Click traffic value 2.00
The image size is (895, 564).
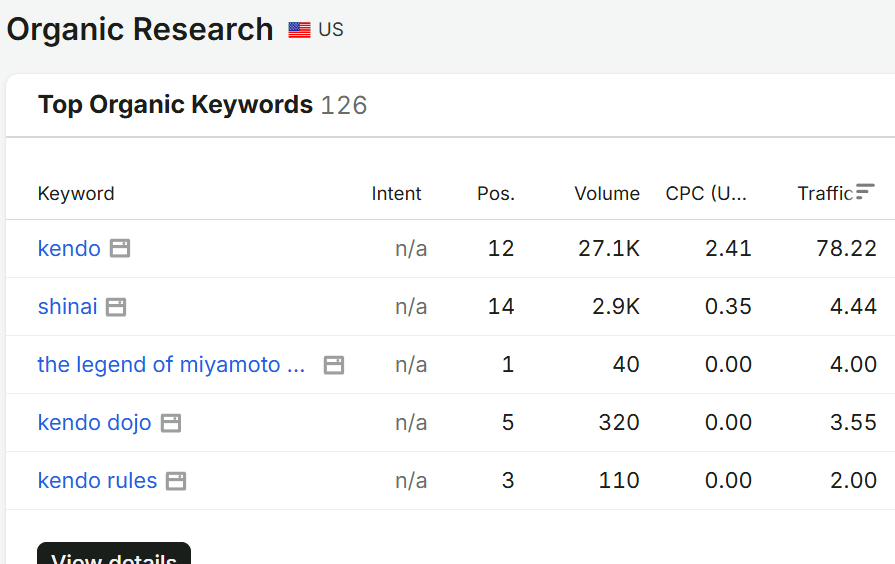tap(853, 481)
